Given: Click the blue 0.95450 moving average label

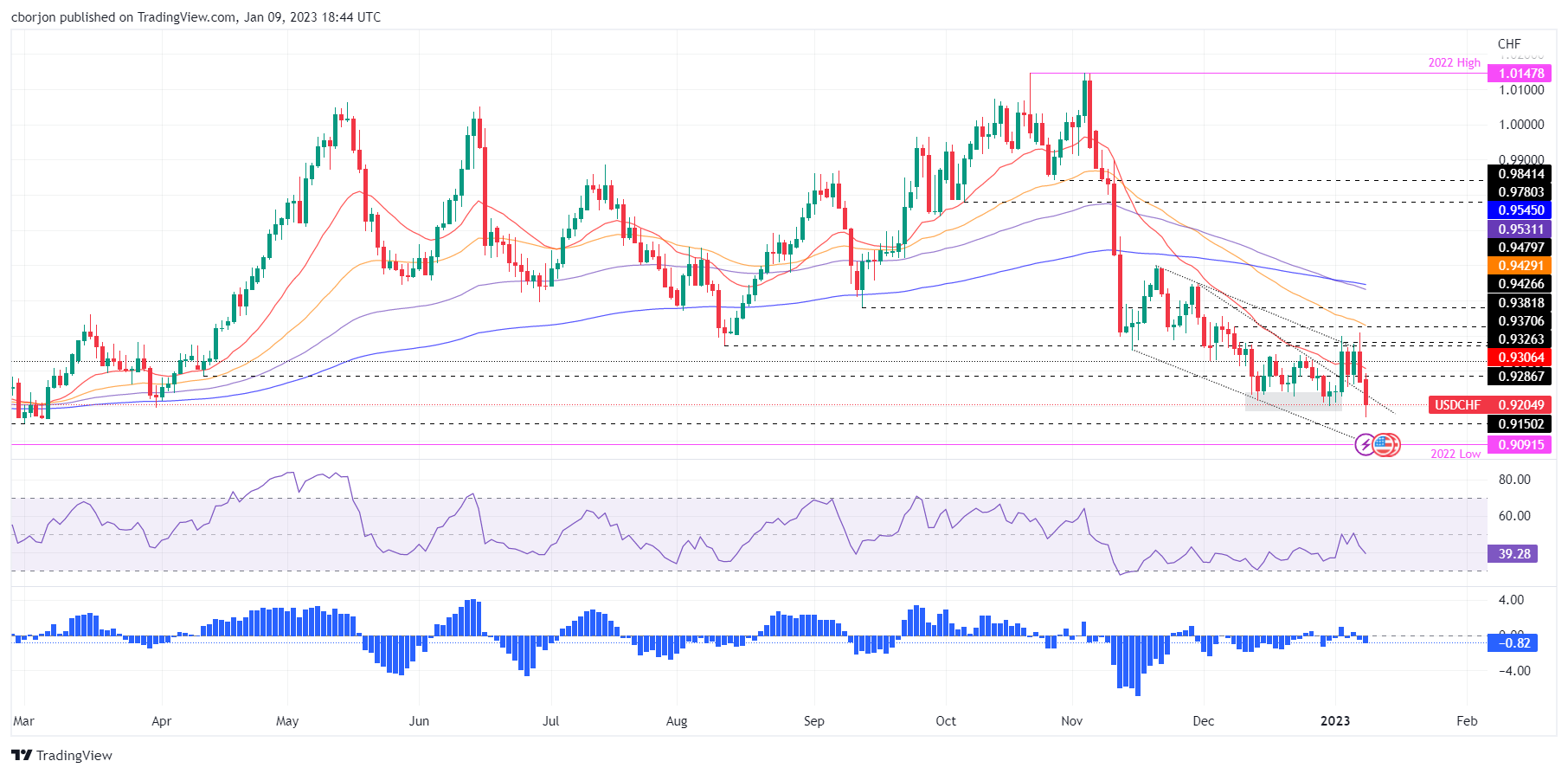Looking at the screenshot, I should [1520, 210].
